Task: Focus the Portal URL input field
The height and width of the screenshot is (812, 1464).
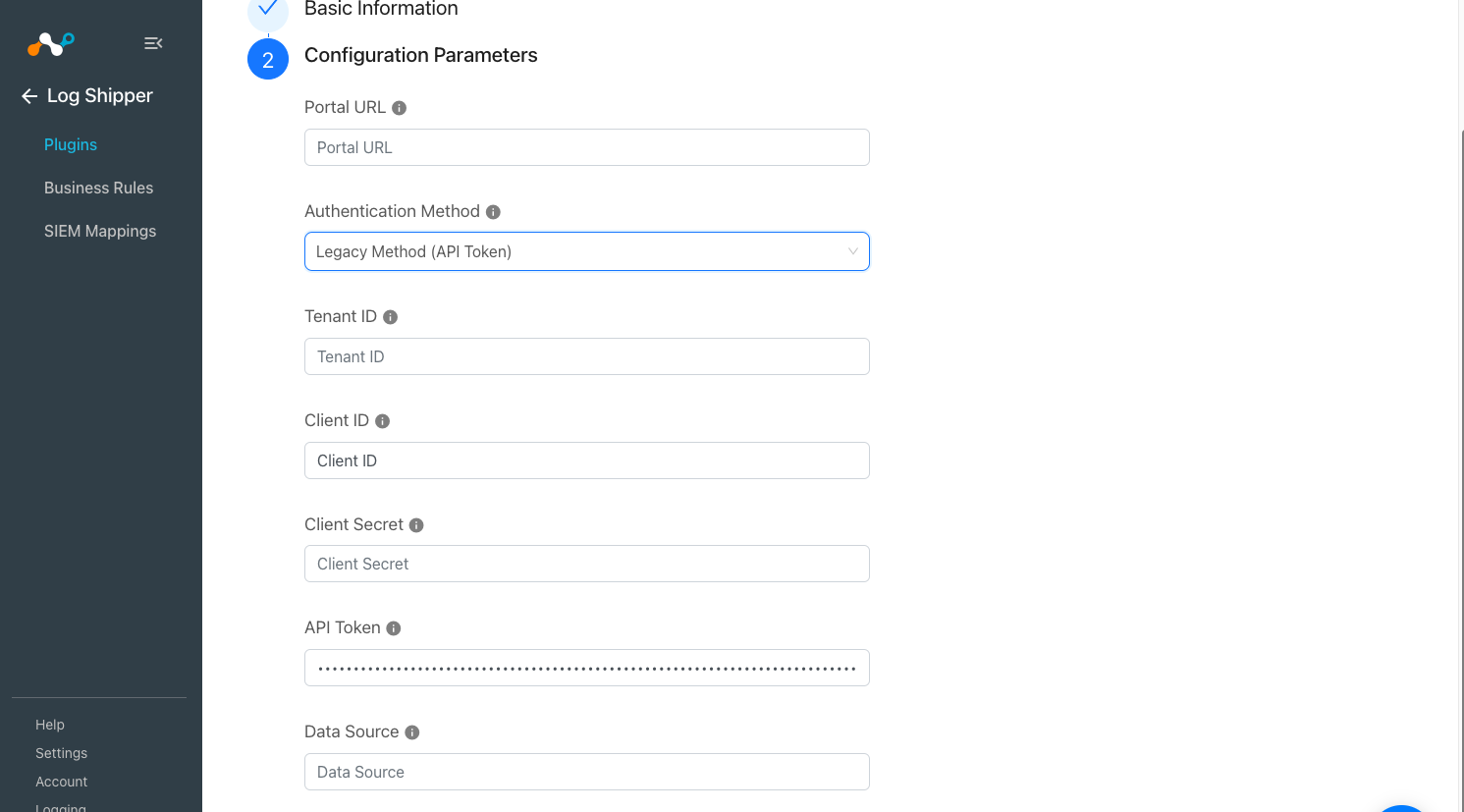Action: click(x=587, y=147)
